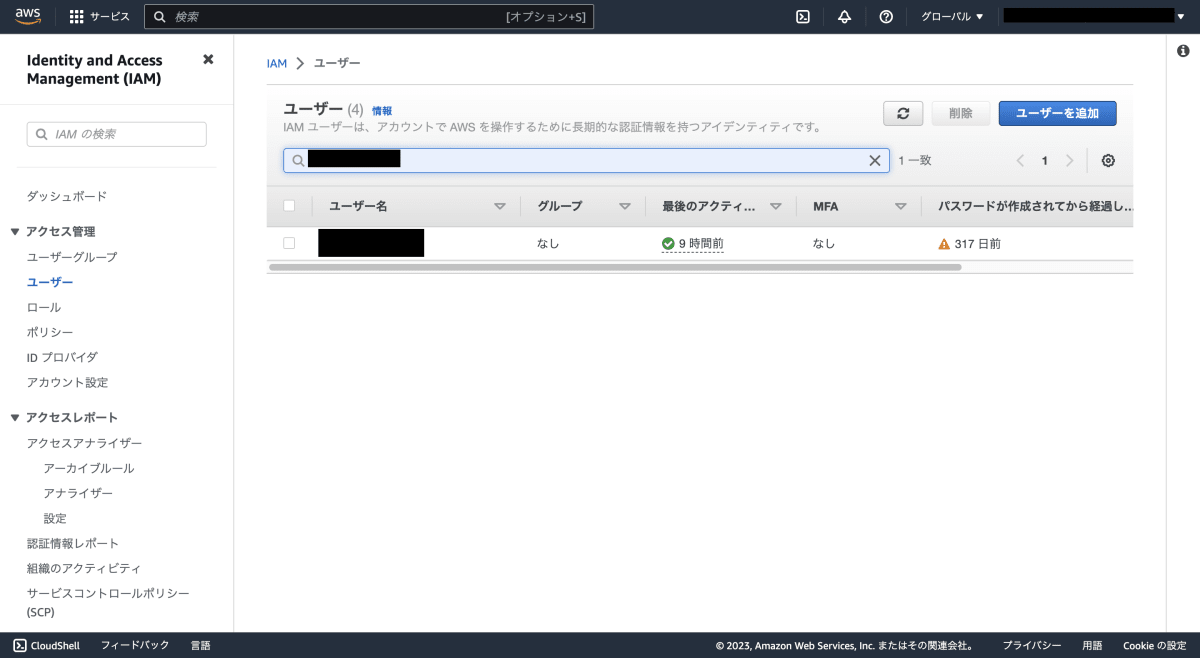Focus the user filter search field
The width and height of the screenshot is (1200, 658).
pyautogui.click(x=586, y=160)
